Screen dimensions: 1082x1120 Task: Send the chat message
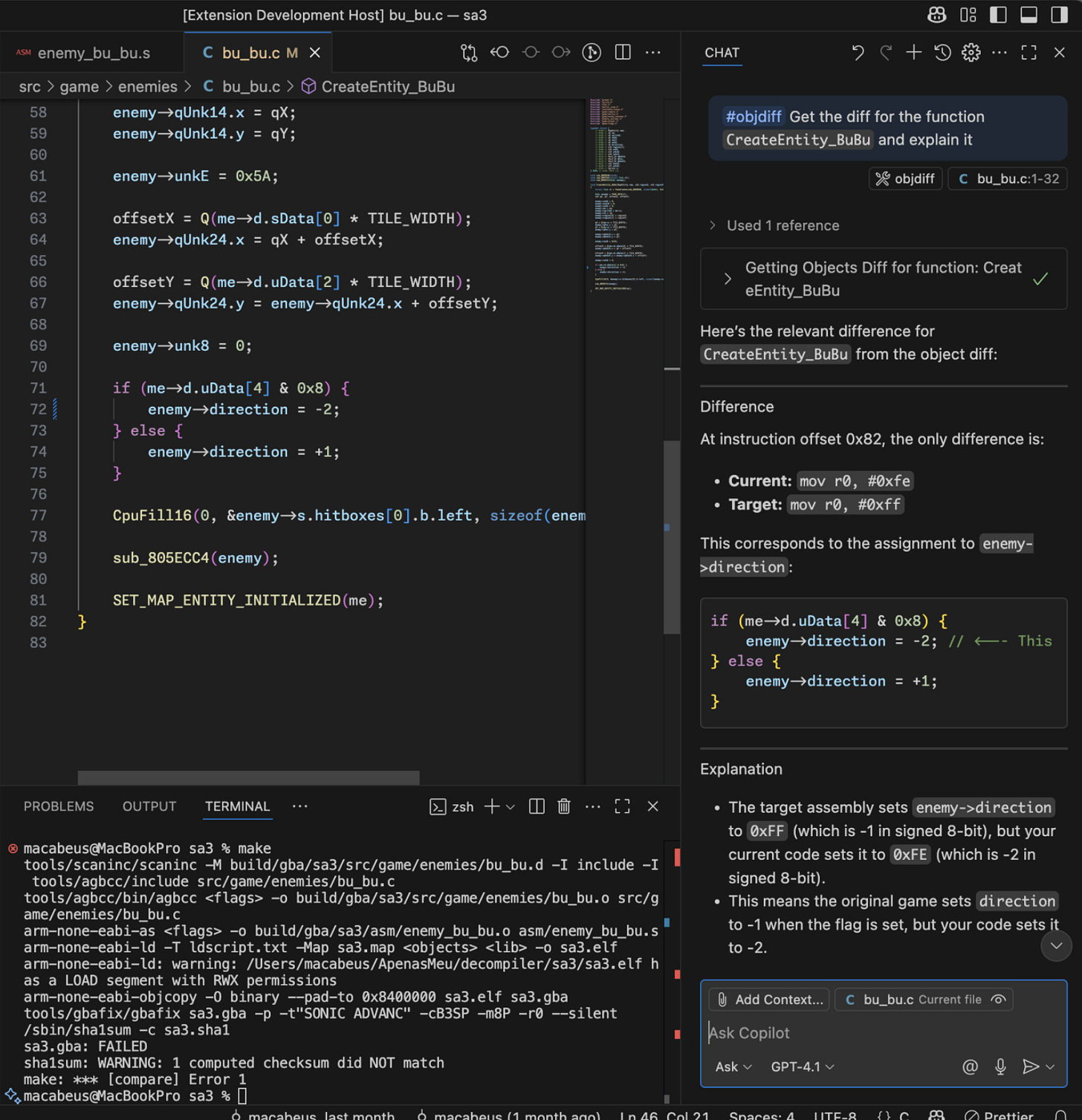click(x=1030, y=1067)
